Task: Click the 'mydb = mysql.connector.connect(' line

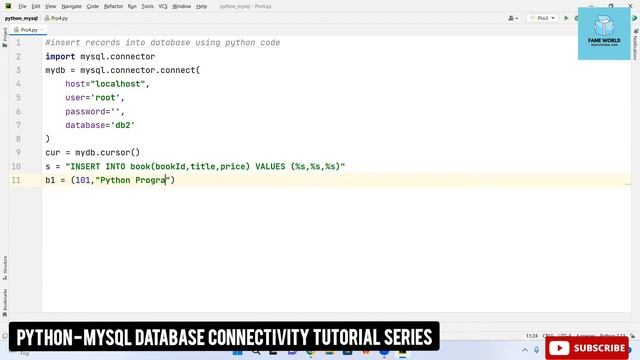Action: pyautogui.click(x=123, y=70)
